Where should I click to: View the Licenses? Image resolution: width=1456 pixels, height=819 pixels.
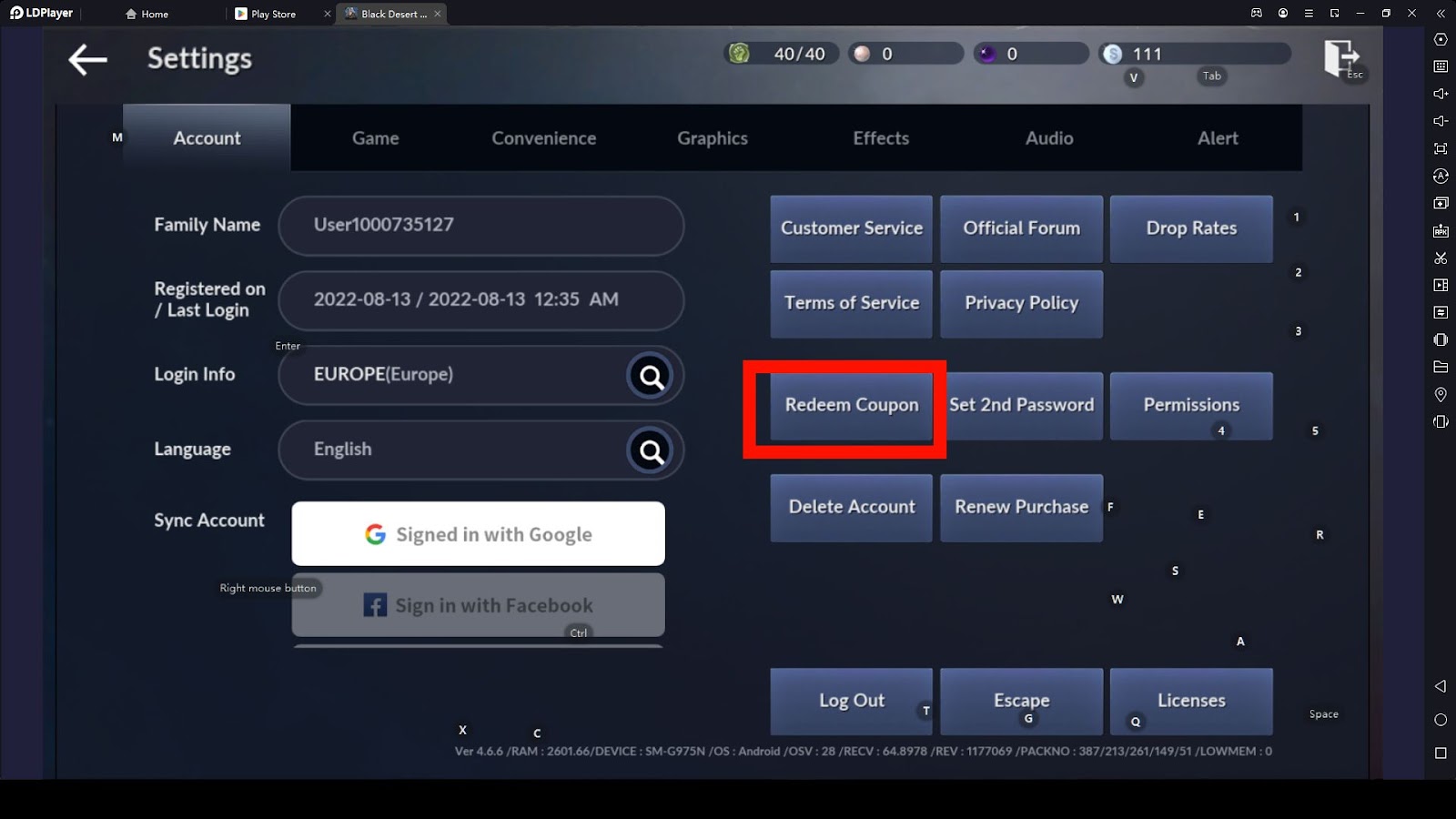click(x=1191, y=702)
